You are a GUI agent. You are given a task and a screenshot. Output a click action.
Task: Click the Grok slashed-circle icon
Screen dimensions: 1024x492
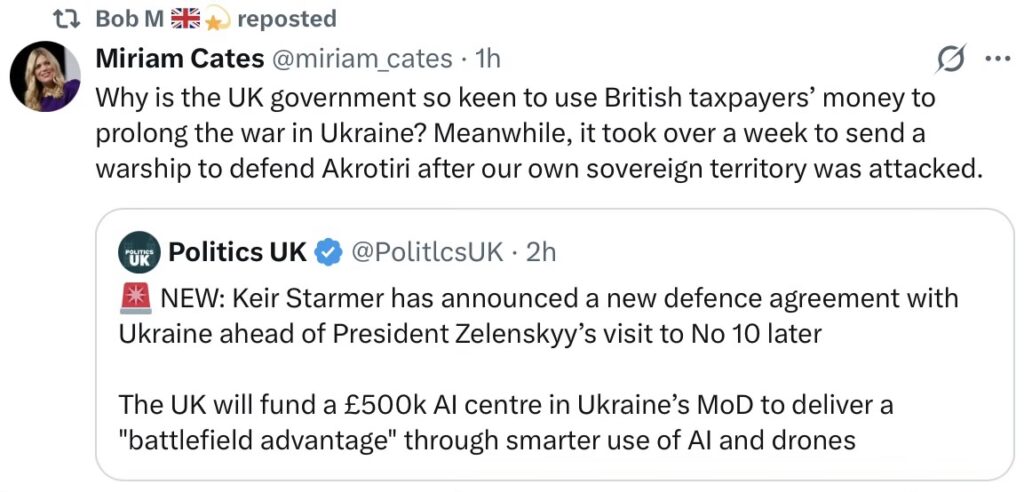tap(951, 60)
